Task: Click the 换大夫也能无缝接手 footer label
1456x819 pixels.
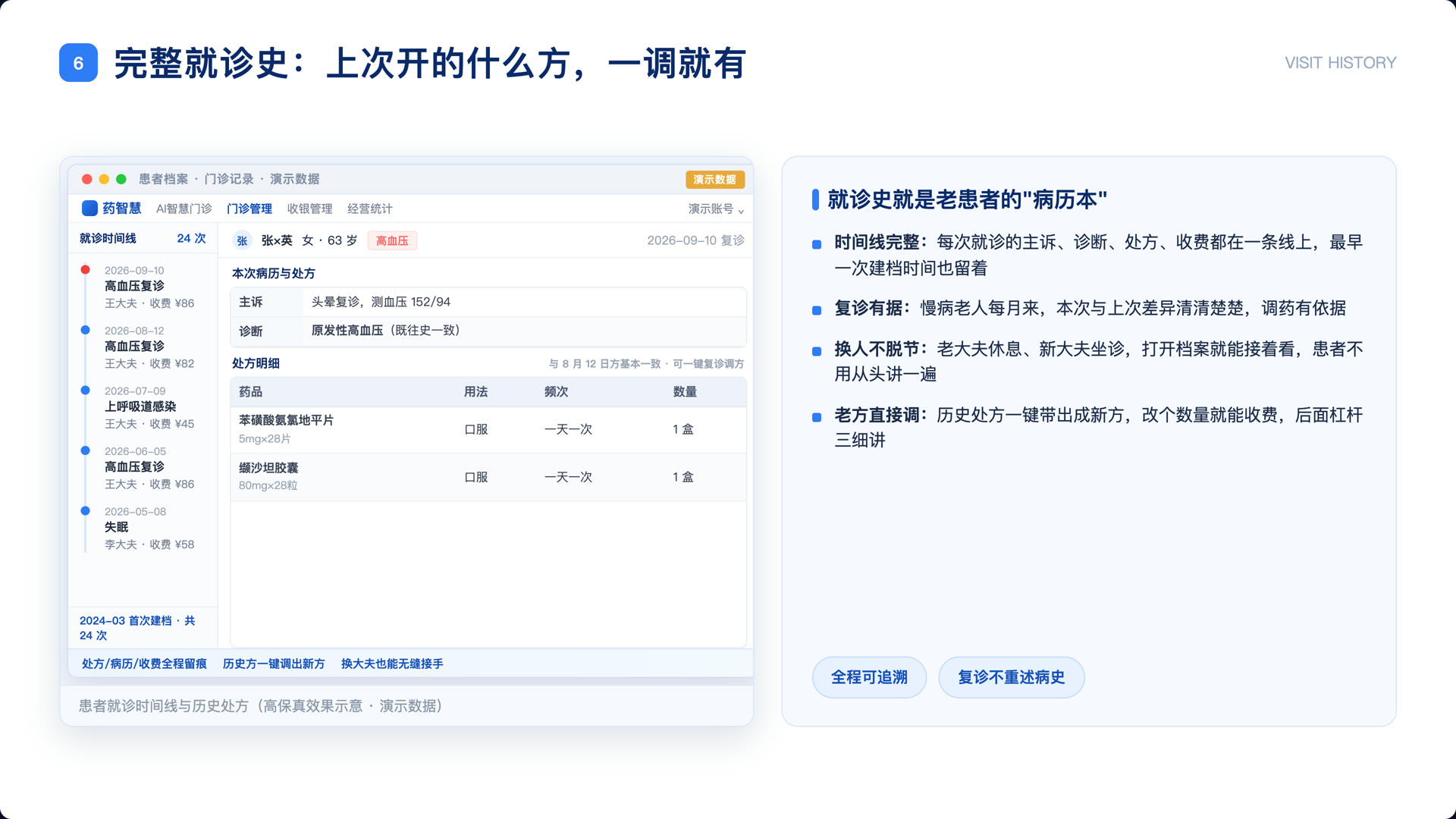Action: [392, 664]
